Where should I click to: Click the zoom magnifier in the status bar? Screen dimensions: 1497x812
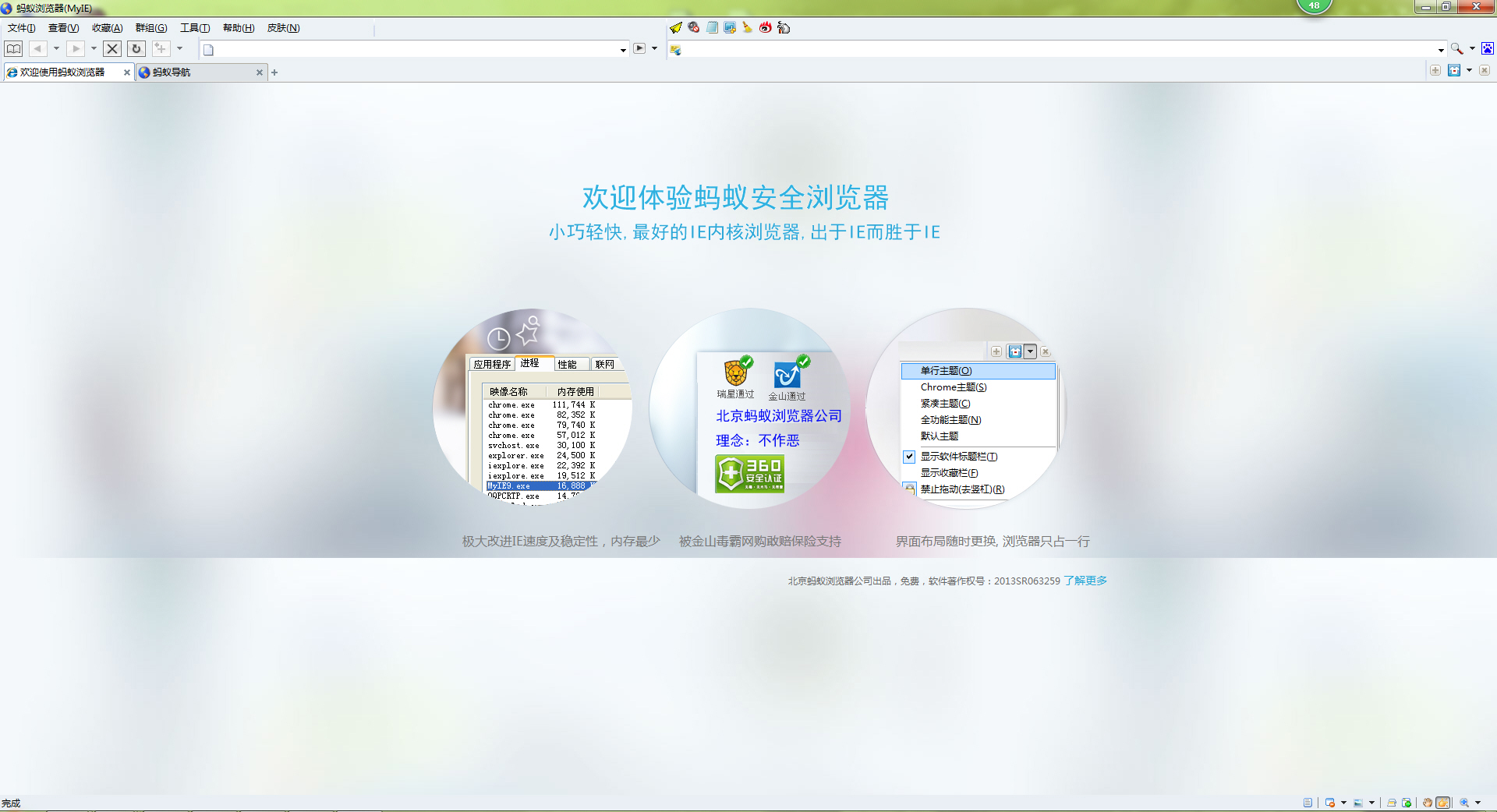[x=1464, y=803]
